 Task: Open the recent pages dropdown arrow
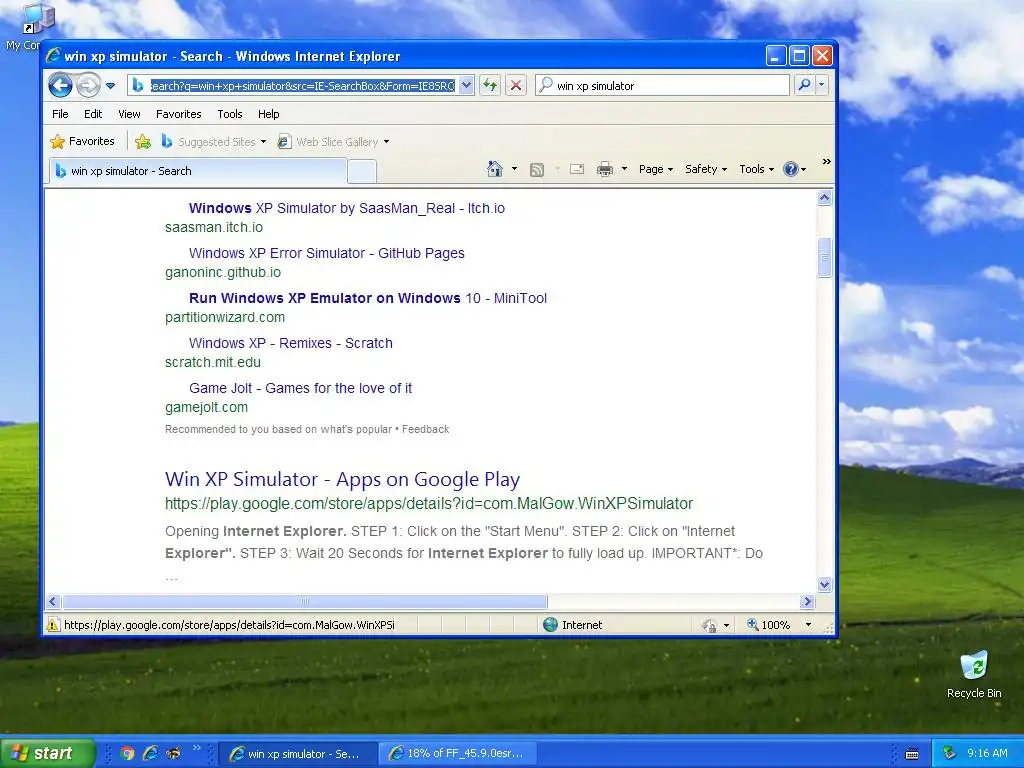click(x=110, y=86)
